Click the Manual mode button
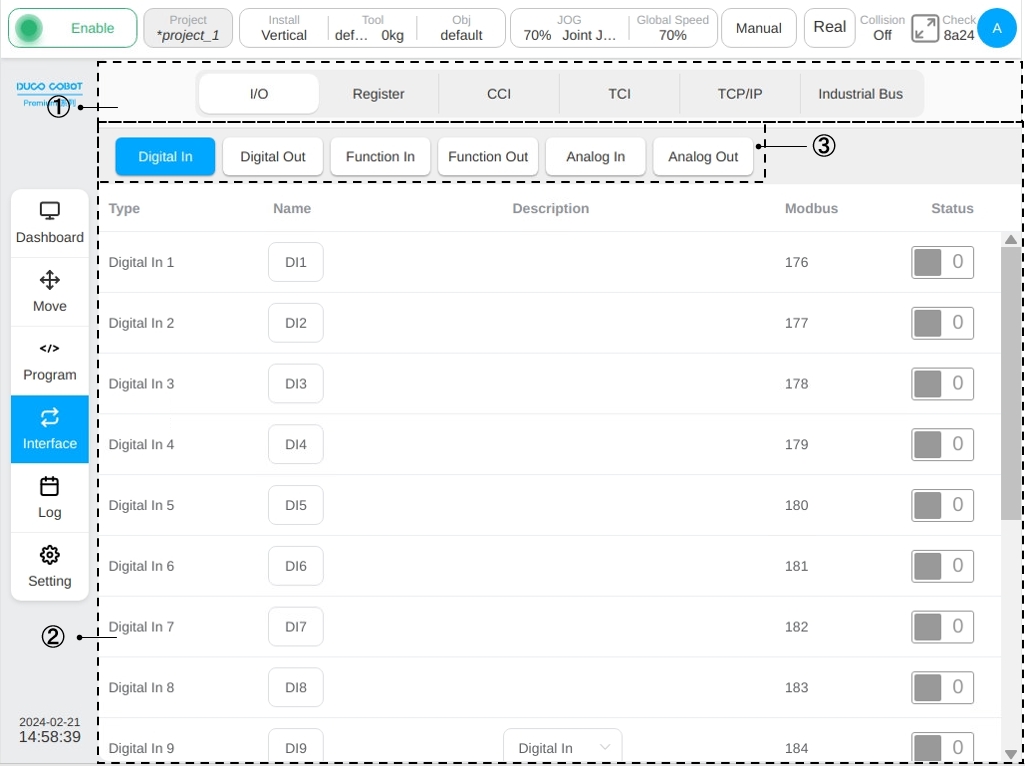Image resolution: width=1025 pixels, height=766 pixels. [x=759, y=28]
